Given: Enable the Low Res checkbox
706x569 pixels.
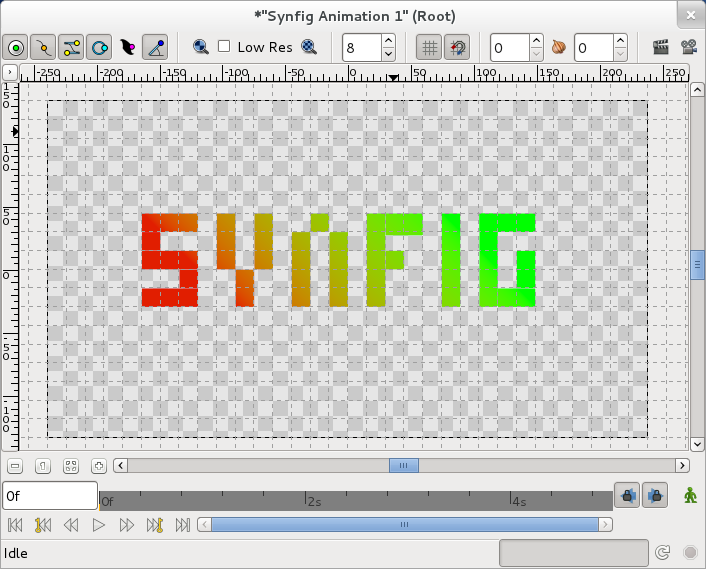Looking at the screenshot, I should point(224,46).
